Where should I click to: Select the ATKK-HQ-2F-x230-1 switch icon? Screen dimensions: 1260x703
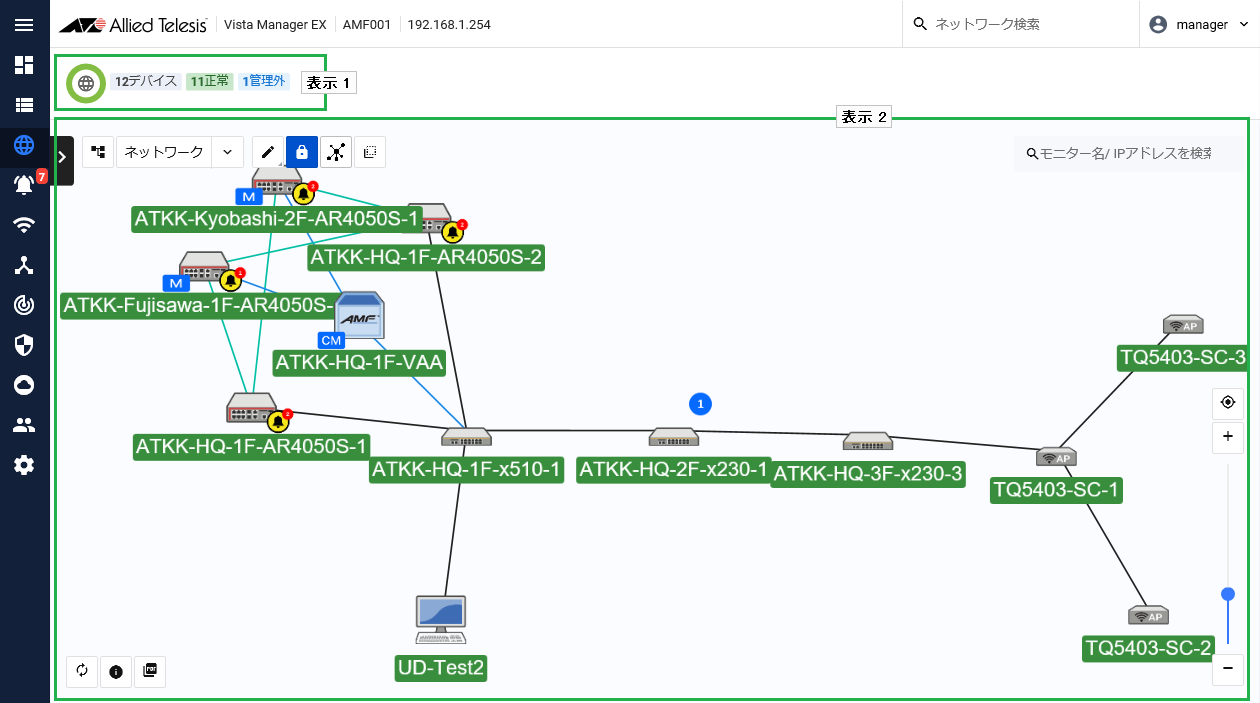(674, 437)
